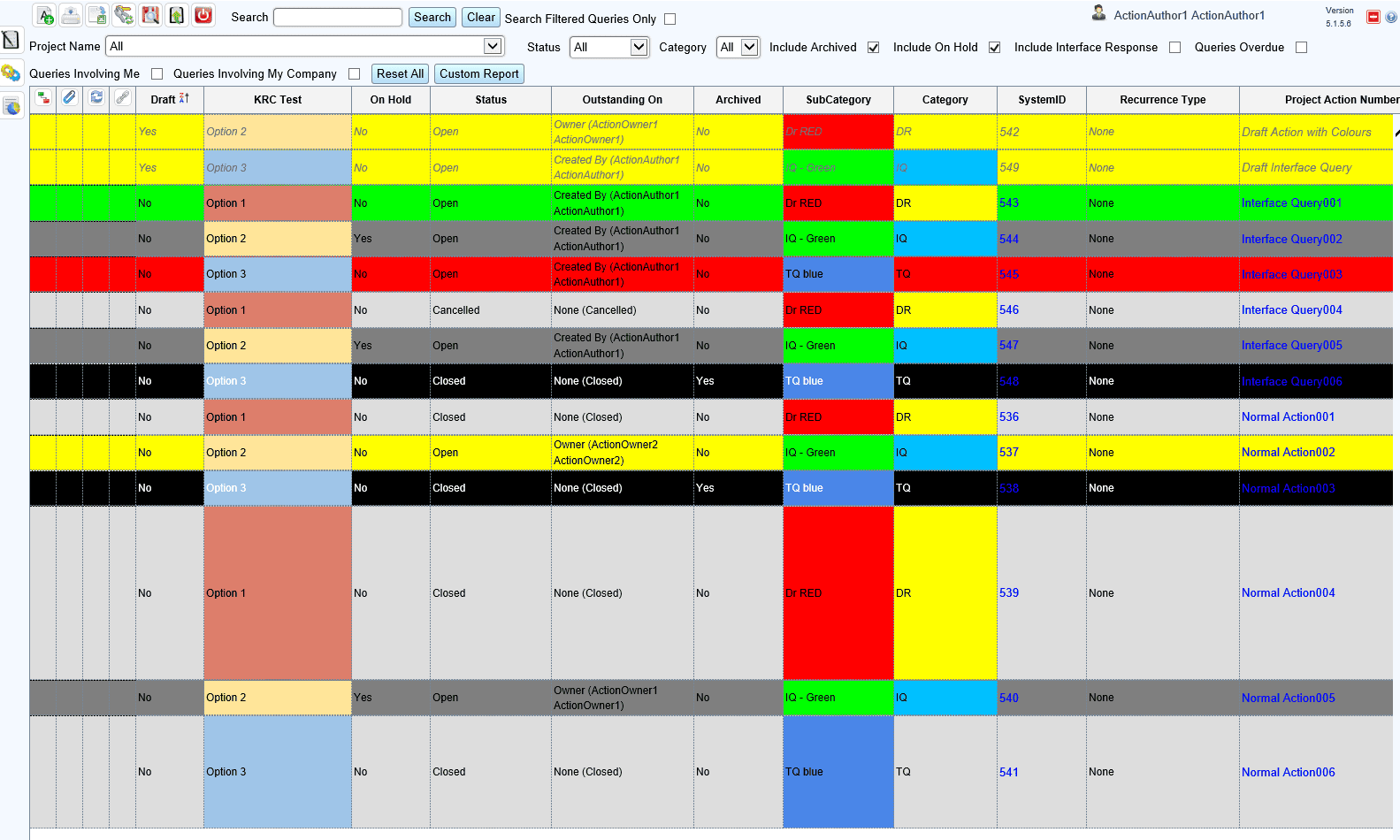
Task: Check Queries Involving My Company box
Action: pos(355,74)
